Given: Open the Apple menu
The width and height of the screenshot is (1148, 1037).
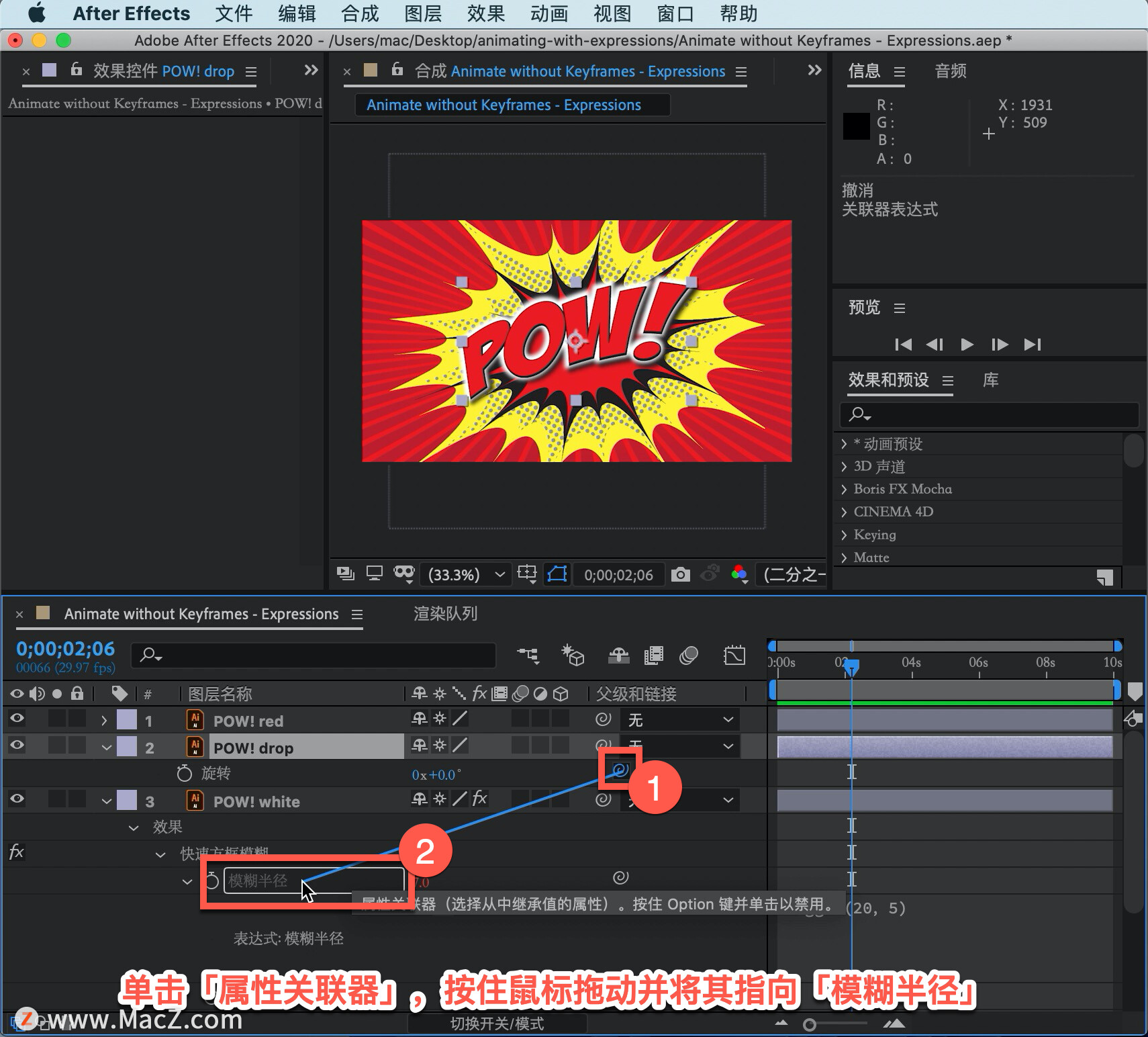Looking at the screenshot, I should pyautogui.click(x=37, y=13).
